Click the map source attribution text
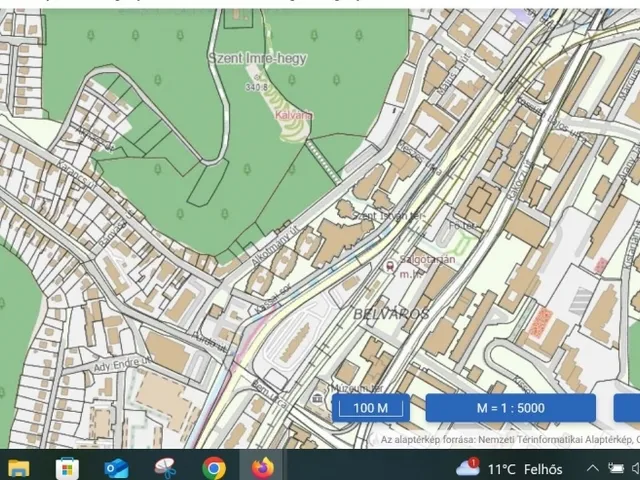The height and width of the screenshot is (480, 640). click(508, 439)
